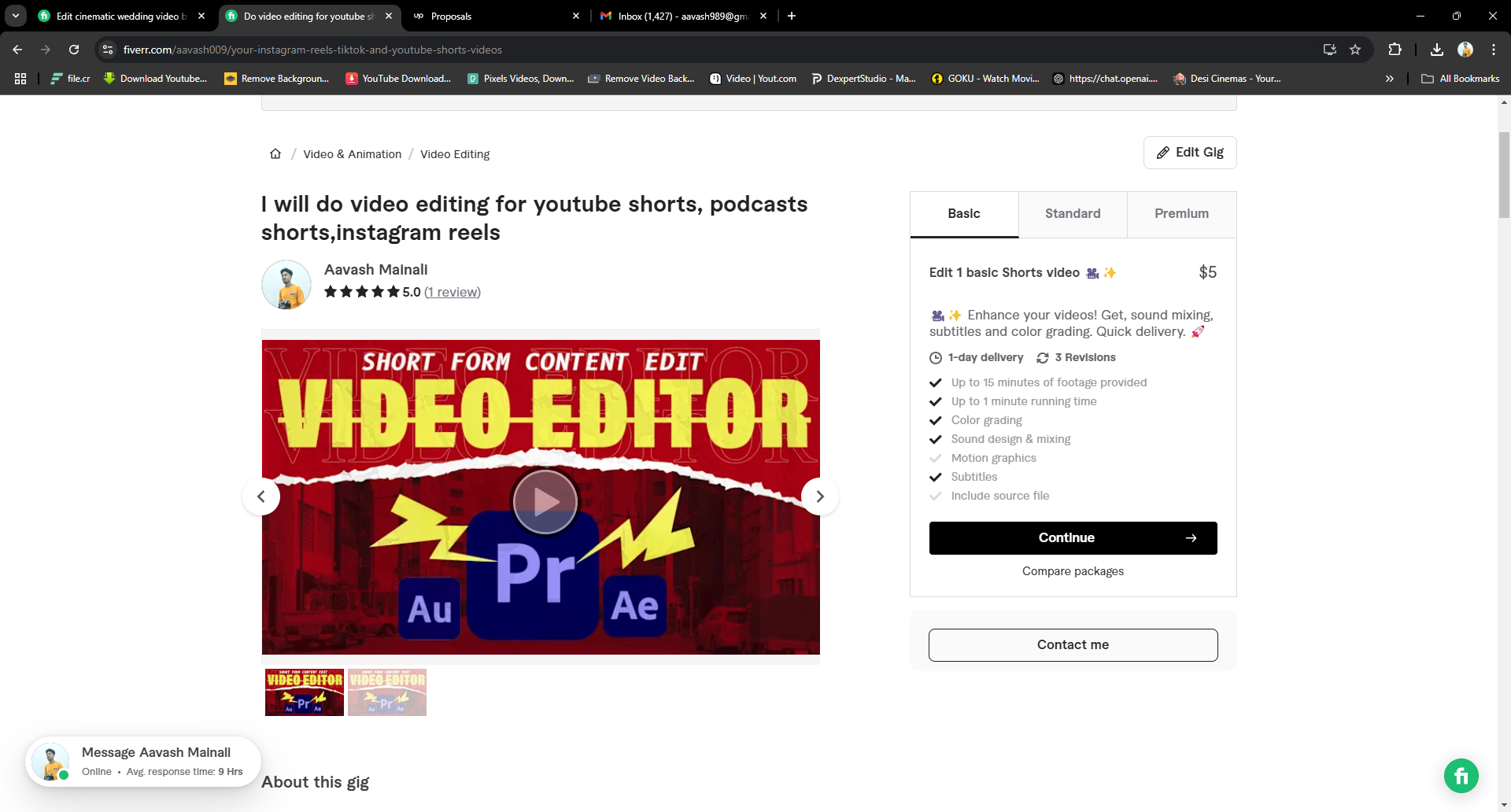Open chat.openai bookmark
The height and width of the screenshot is (812, 1511).
(1105, 79)
